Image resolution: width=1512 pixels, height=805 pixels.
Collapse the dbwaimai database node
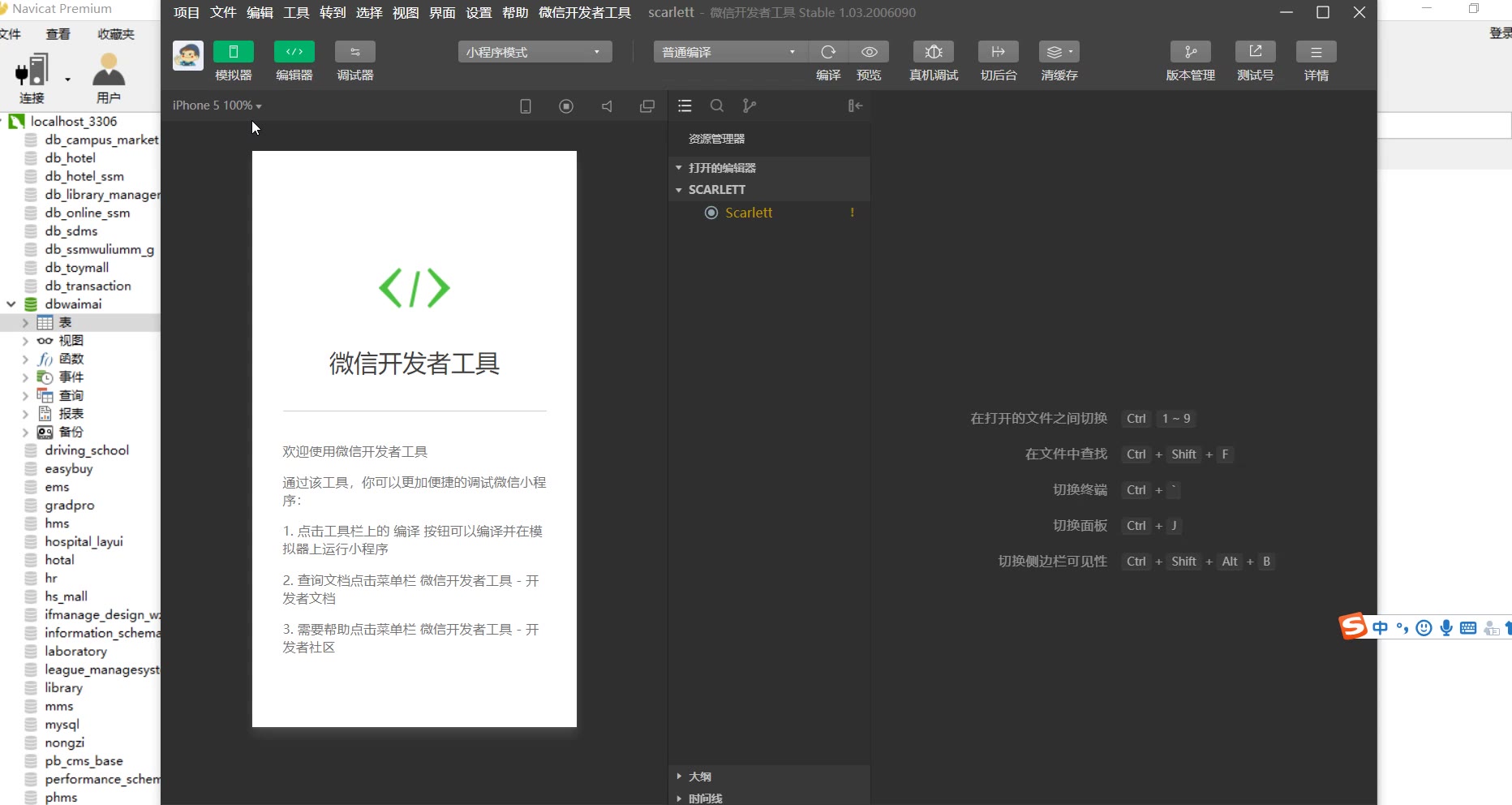(11, 304)
